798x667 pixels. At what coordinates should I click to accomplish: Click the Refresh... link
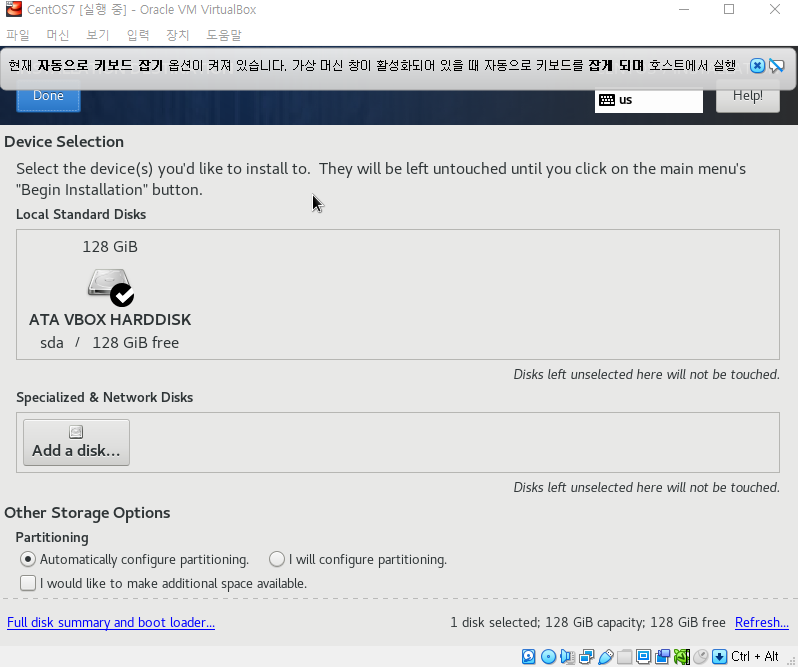pos(762,622)
